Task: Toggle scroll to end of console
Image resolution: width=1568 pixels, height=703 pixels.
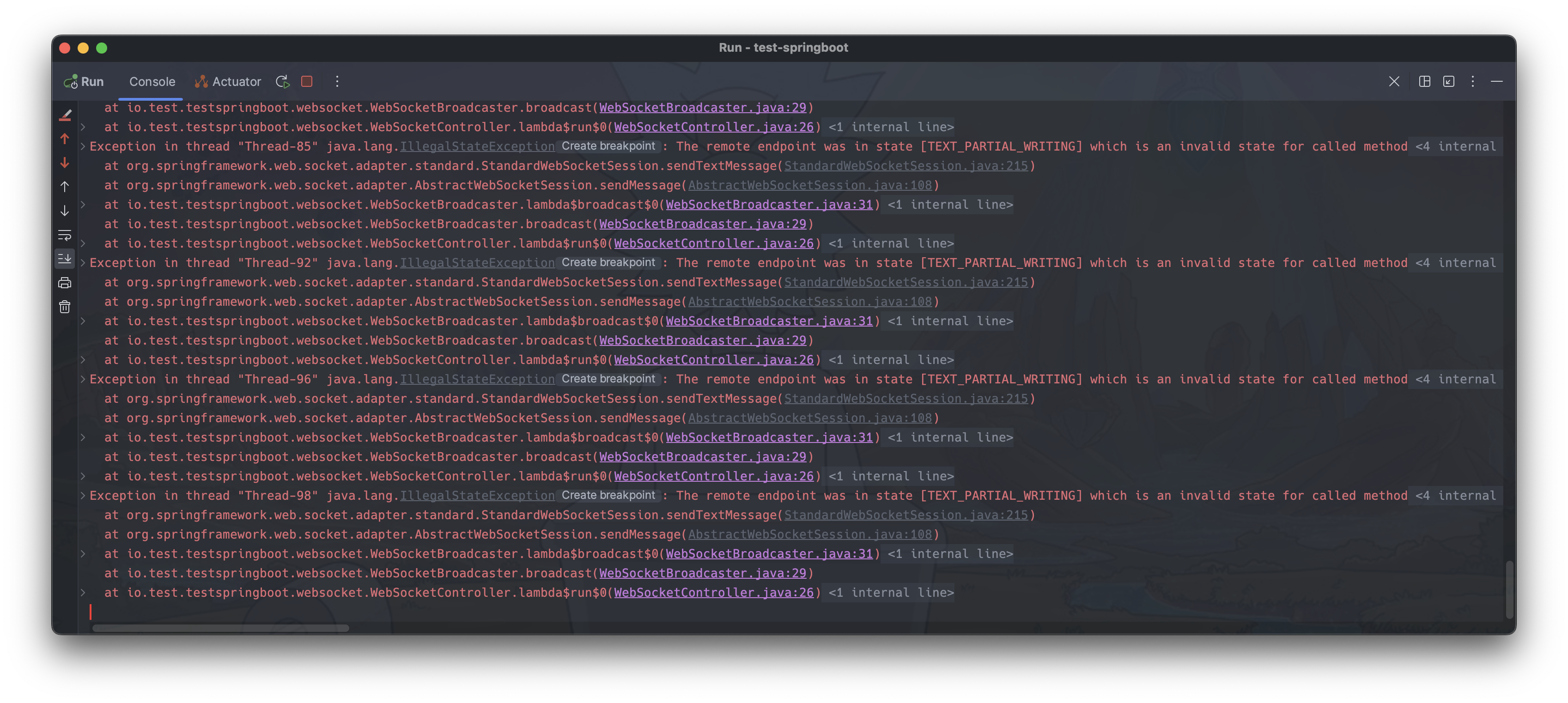Action: (65, 259)
